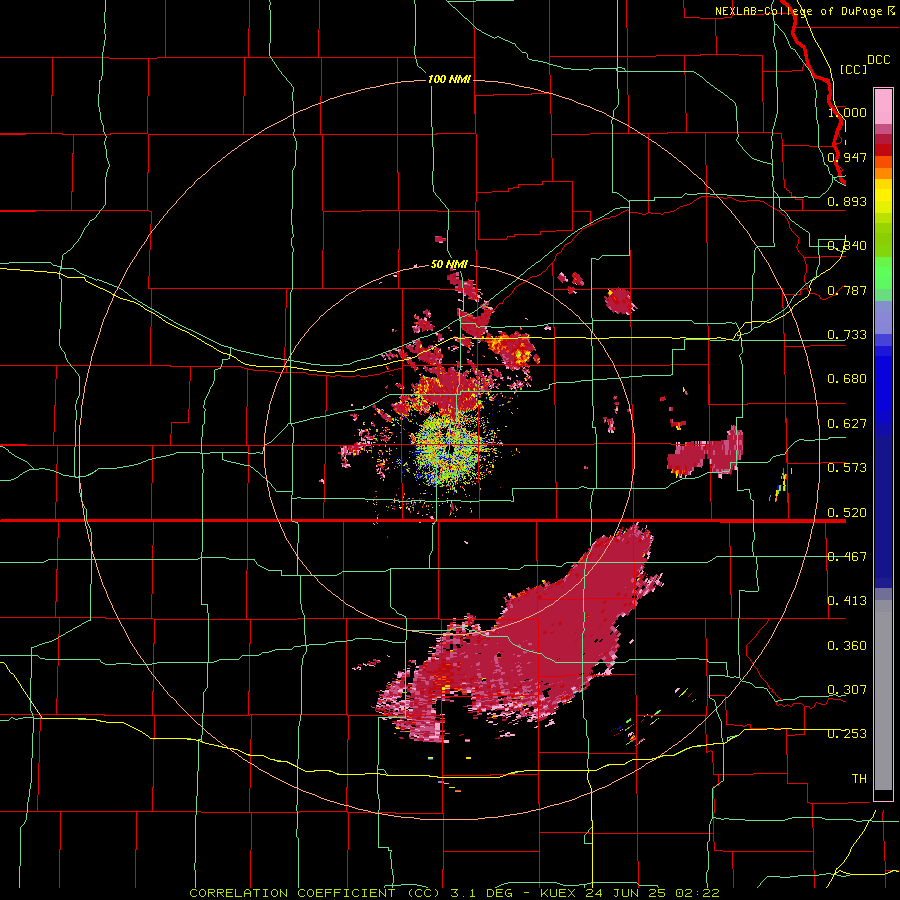The width and height of the screenshot is (900, 900).
Task: Click the 0.947 color scale value
Action: tap(847, 157)
